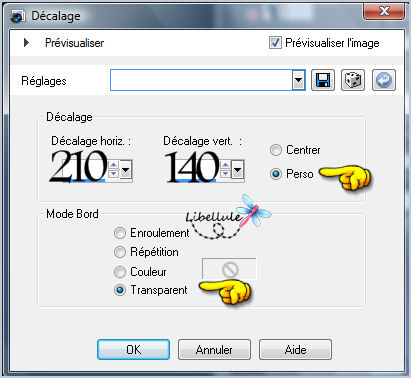Screen dimensions: 411x378
Task: Click the Aide button
Action: click(x=295, y=349)
